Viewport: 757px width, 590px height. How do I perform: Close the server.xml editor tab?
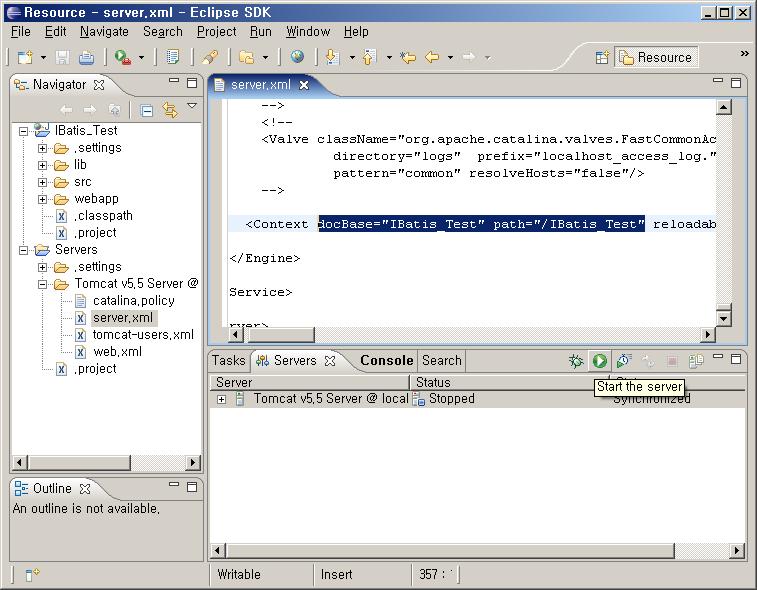(304, 85)
